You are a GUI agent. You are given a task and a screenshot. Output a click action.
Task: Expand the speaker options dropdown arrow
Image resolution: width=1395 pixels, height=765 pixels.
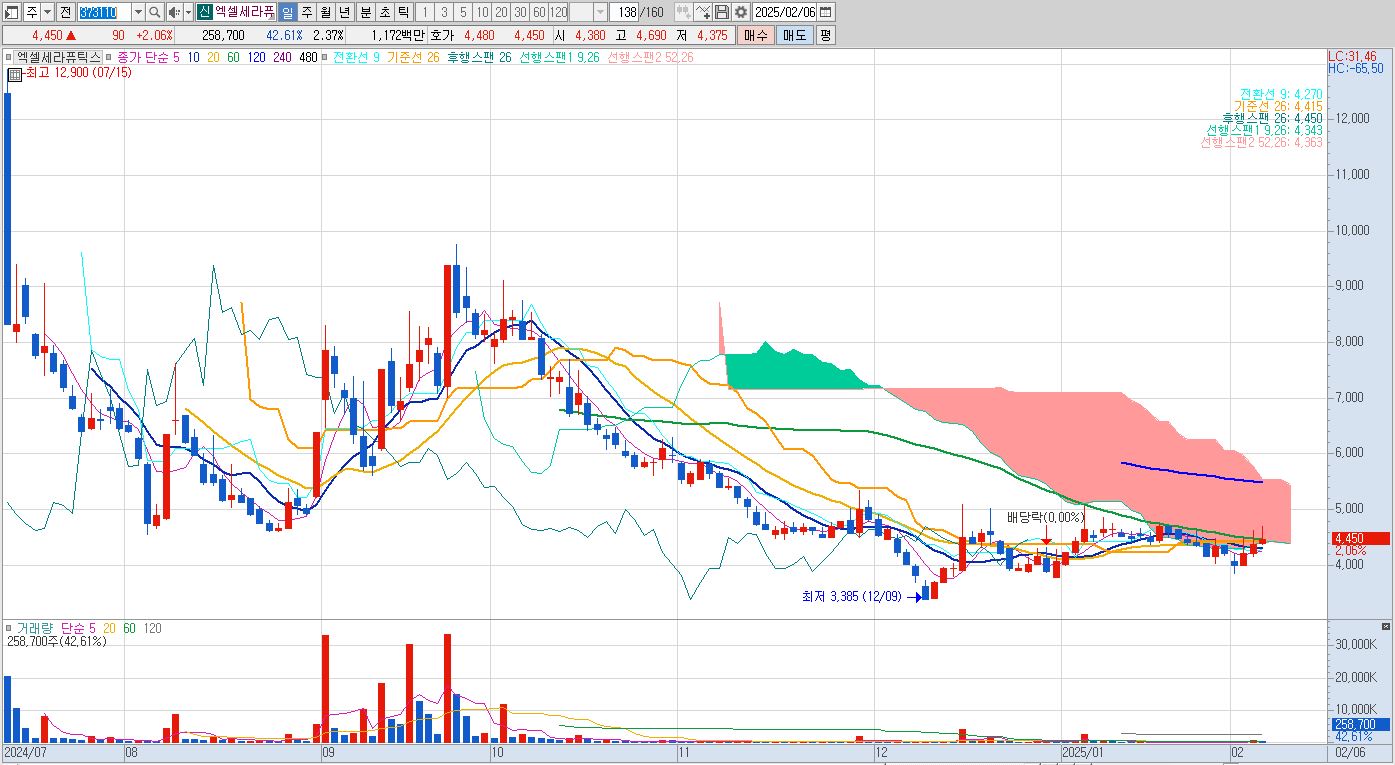coord(188,12)
